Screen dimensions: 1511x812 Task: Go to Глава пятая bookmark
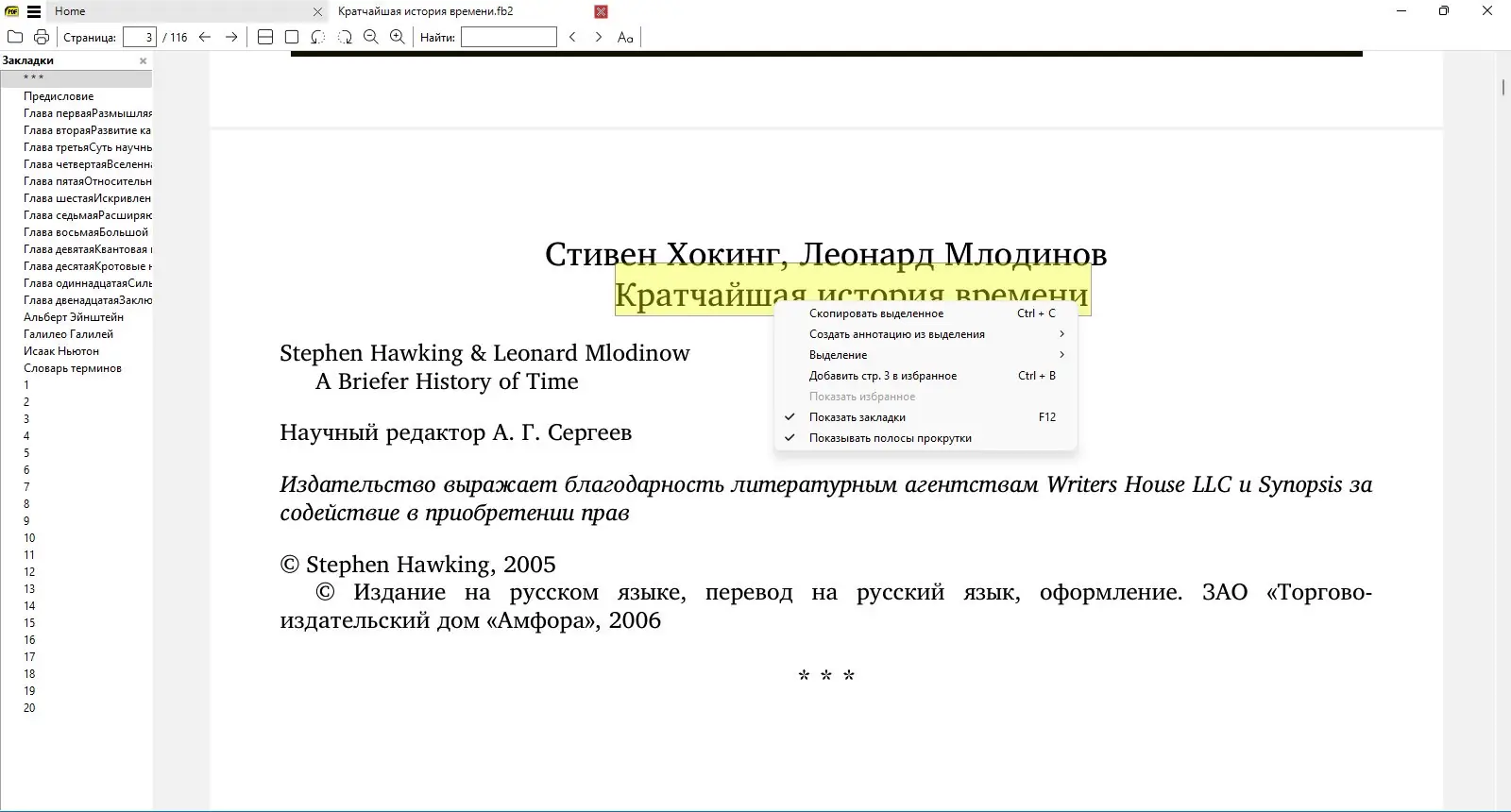pyautogui.click(x=88, y=181)
